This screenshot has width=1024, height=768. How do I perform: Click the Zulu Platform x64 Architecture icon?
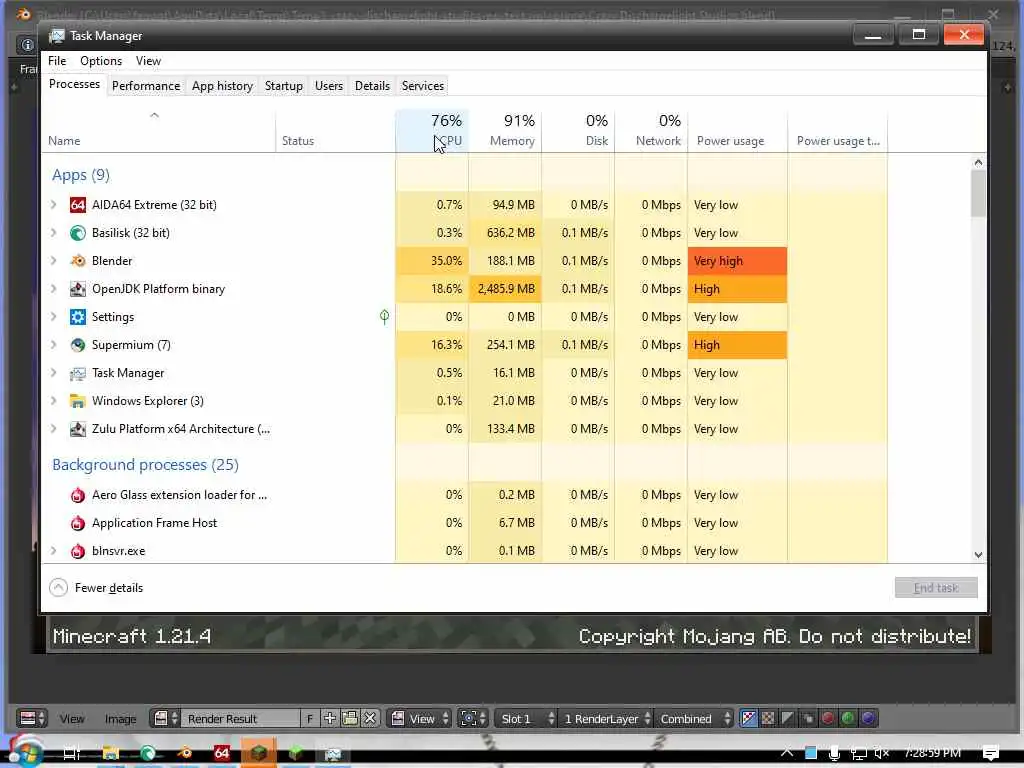(x=78, y=429)
